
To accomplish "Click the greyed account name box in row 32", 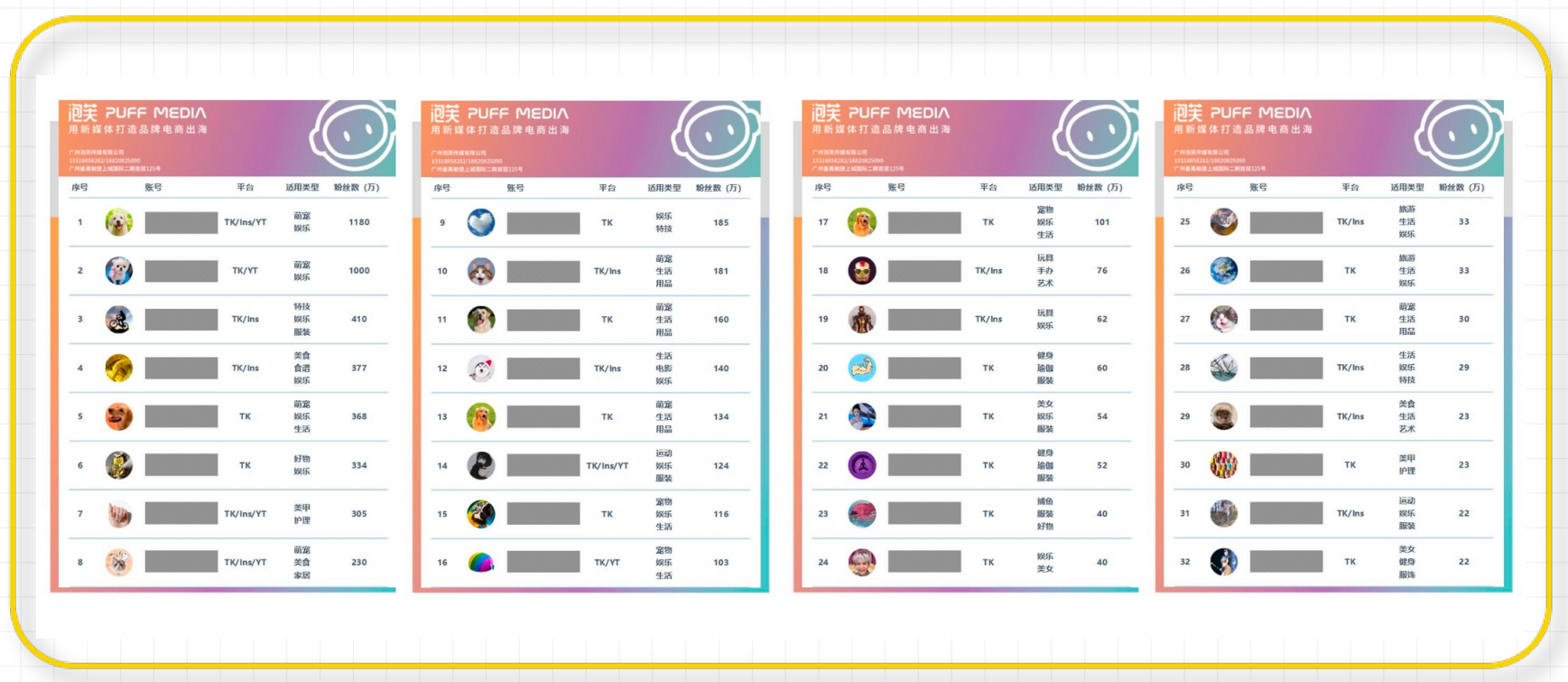I will (x=1286, y=562).
